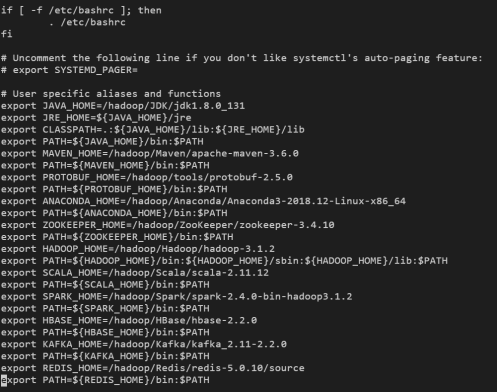Click the '. /etc/bashrc' source line
Viewport: 497px width, 392px height.
87,23
